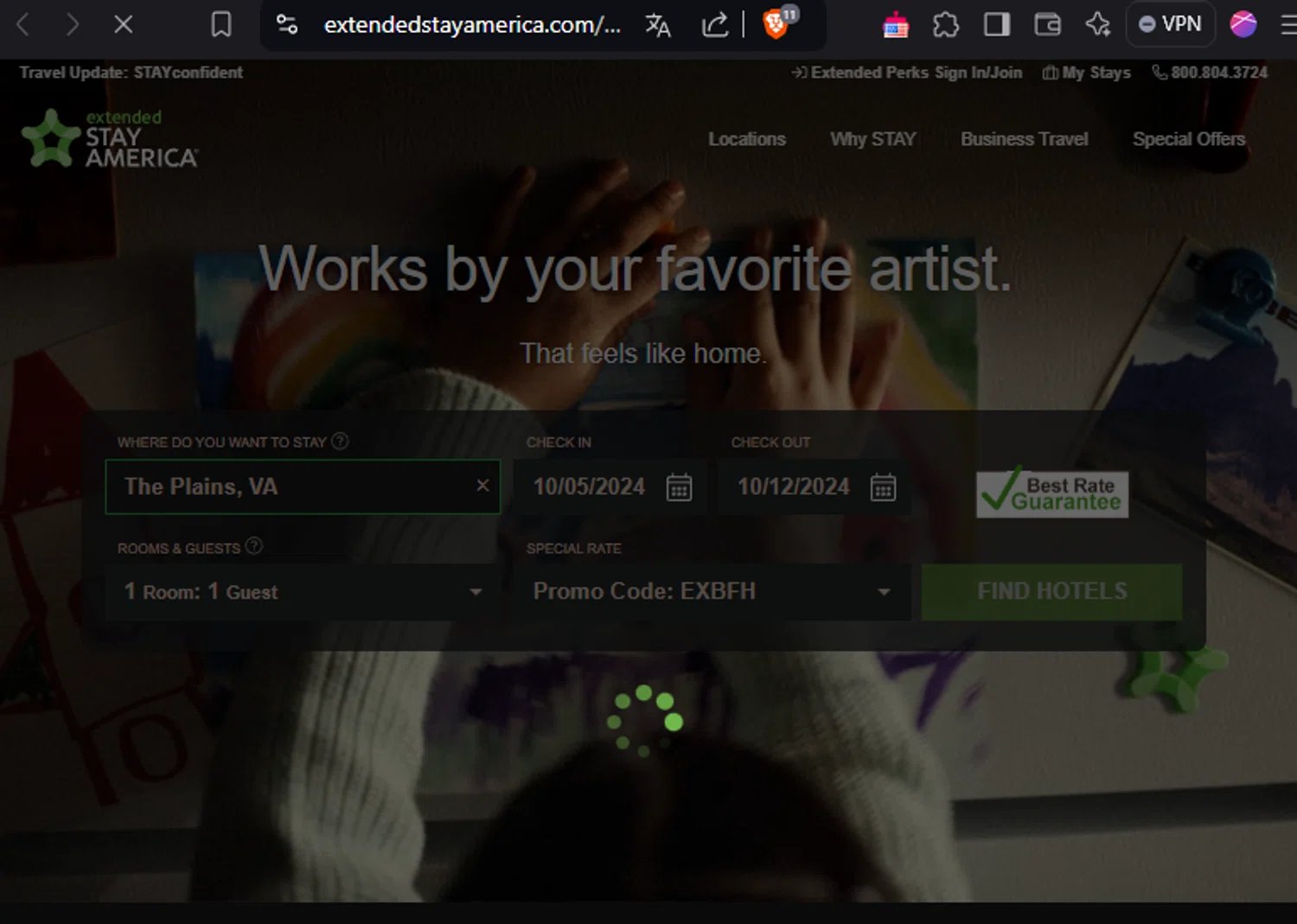Click help icon beside Where Do You Want to Stay
Viewport: 1297px width, 924px height.
coord(341,441)
